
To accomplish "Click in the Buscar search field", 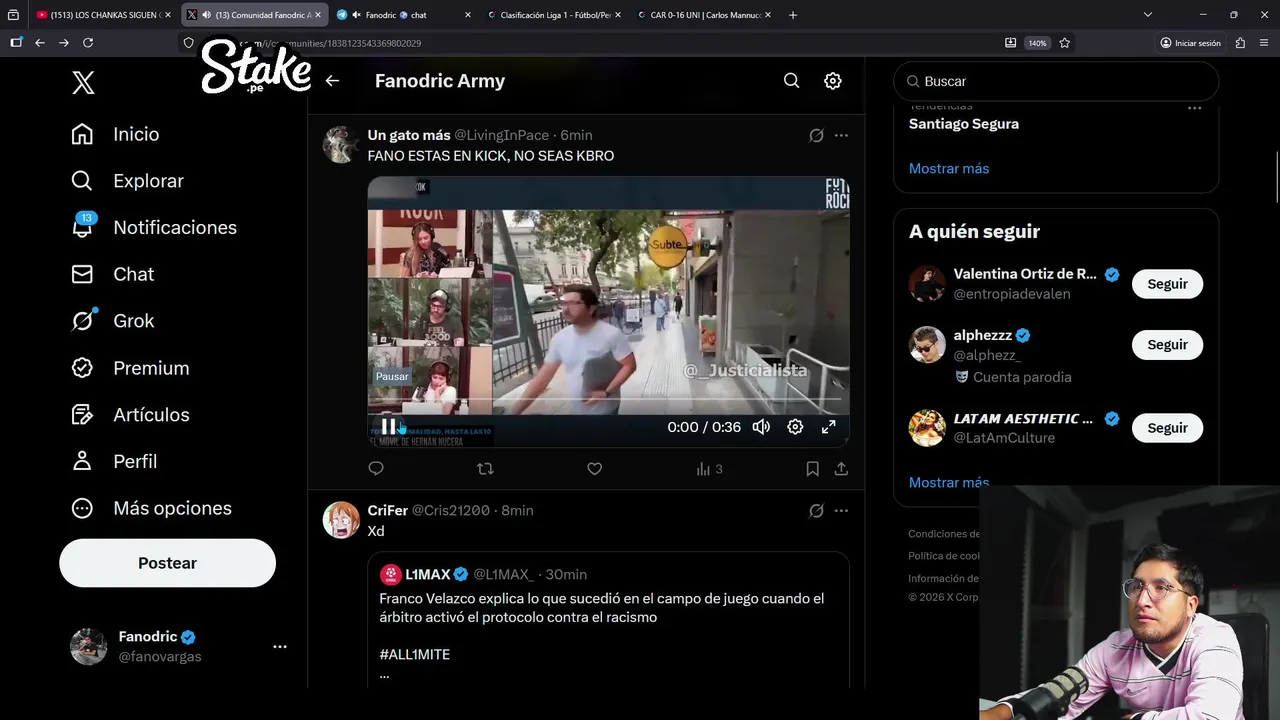I will (1056, 81).
